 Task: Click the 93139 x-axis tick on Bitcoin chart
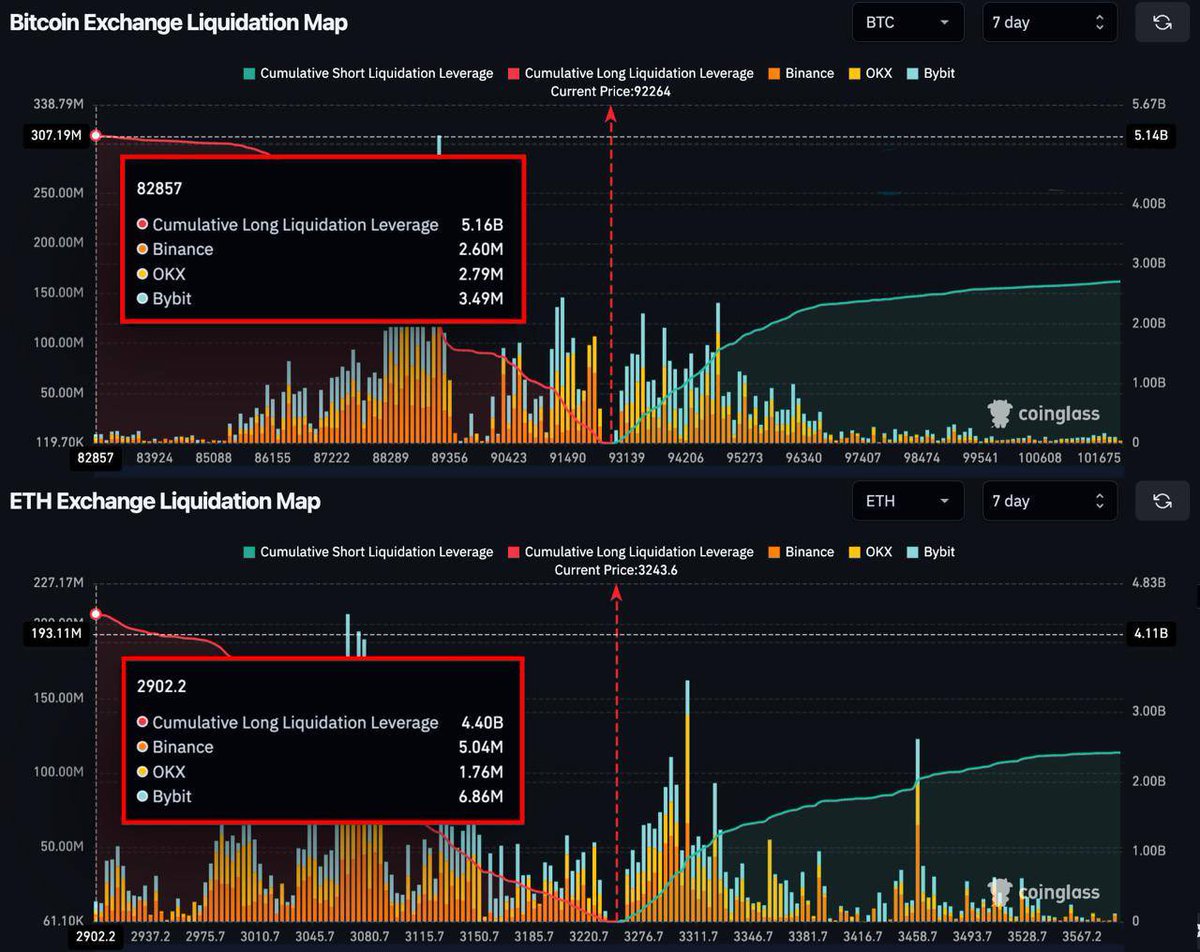pyautogui.click(x=627, y=458)
